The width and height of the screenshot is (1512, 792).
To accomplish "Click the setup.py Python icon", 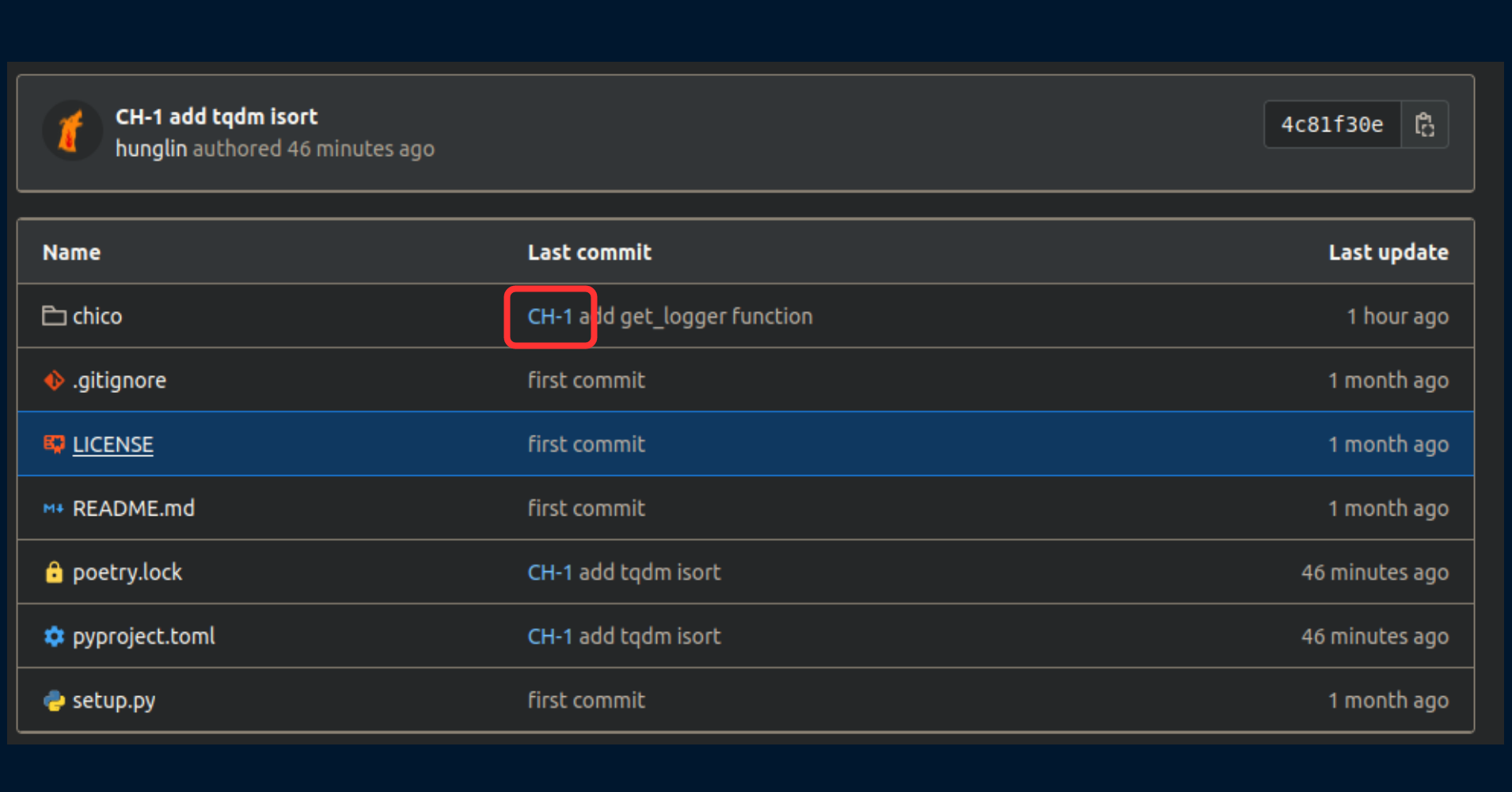I will pos(54,700).
